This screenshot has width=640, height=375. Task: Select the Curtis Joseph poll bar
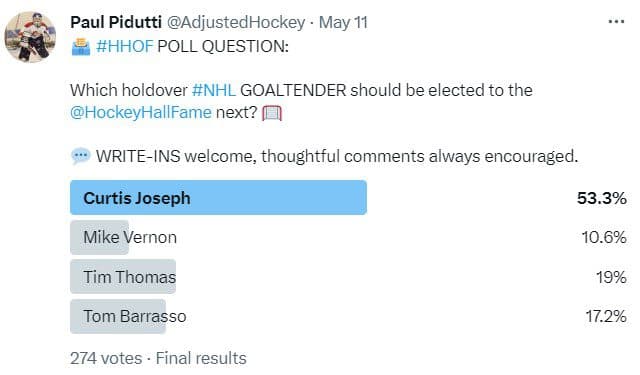[x=218, y=197]
